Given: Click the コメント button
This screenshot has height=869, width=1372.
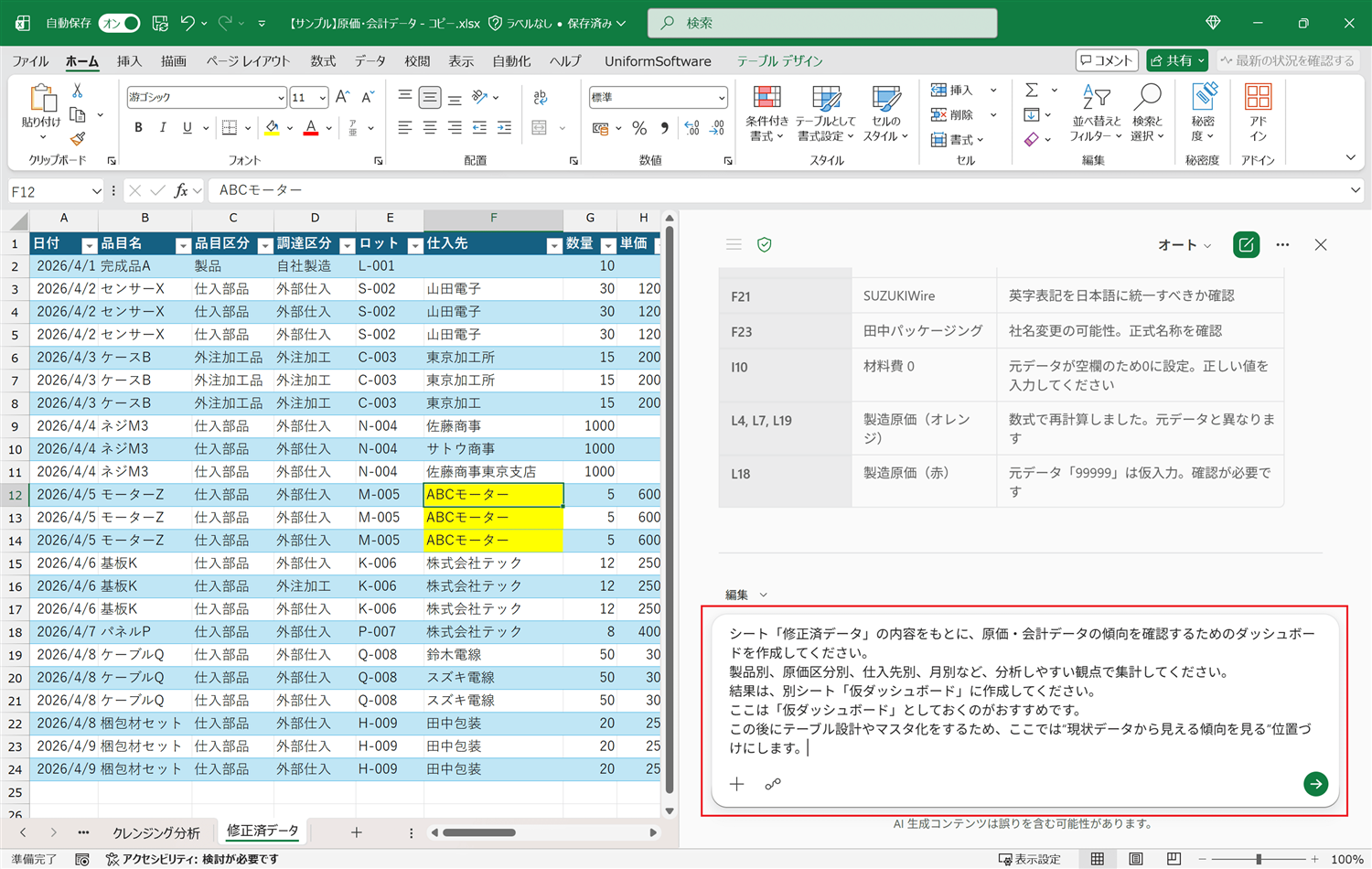Looking at the screenshot, I should click(1107, 60).
